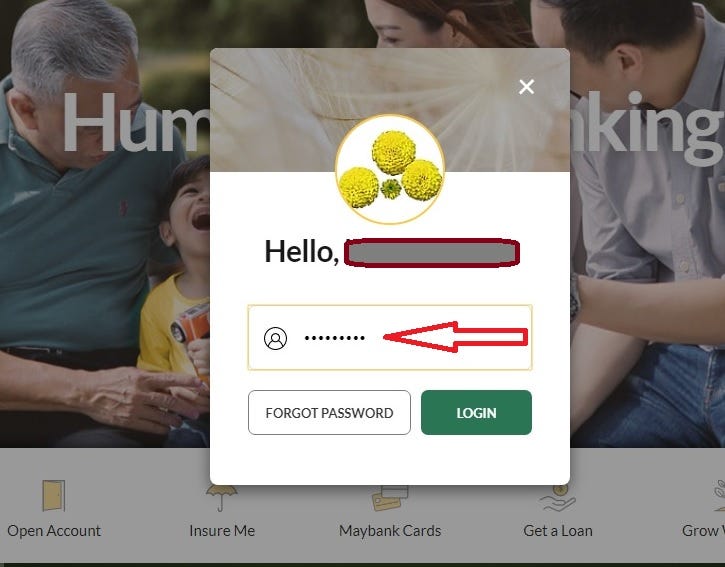Open the Open Account link text
The image size is (725, 567).
coord(54,530)
